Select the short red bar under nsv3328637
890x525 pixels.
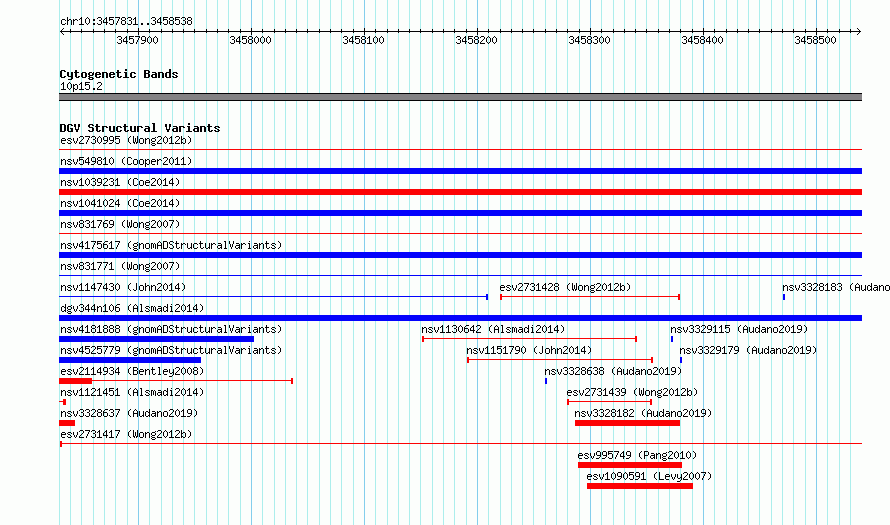click(x=67, y=423)
